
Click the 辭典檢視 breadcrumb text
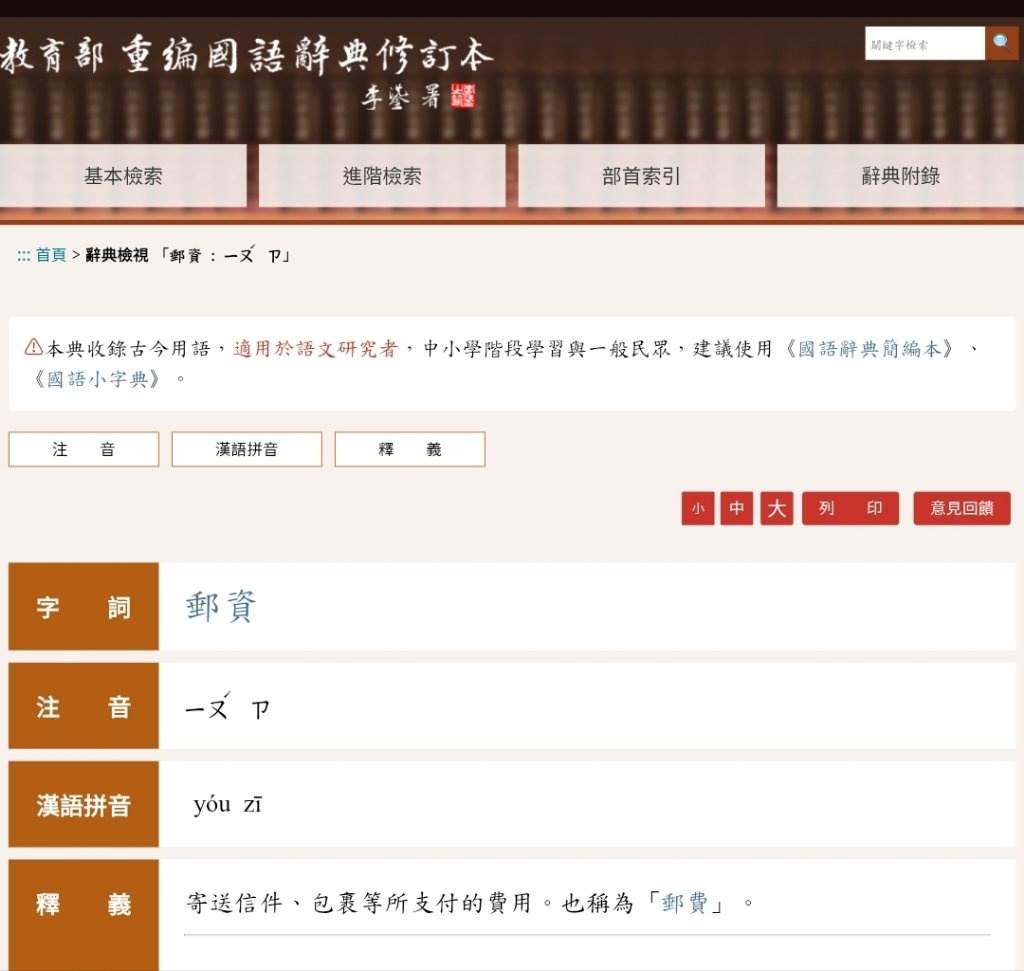(x=117, y=255)
